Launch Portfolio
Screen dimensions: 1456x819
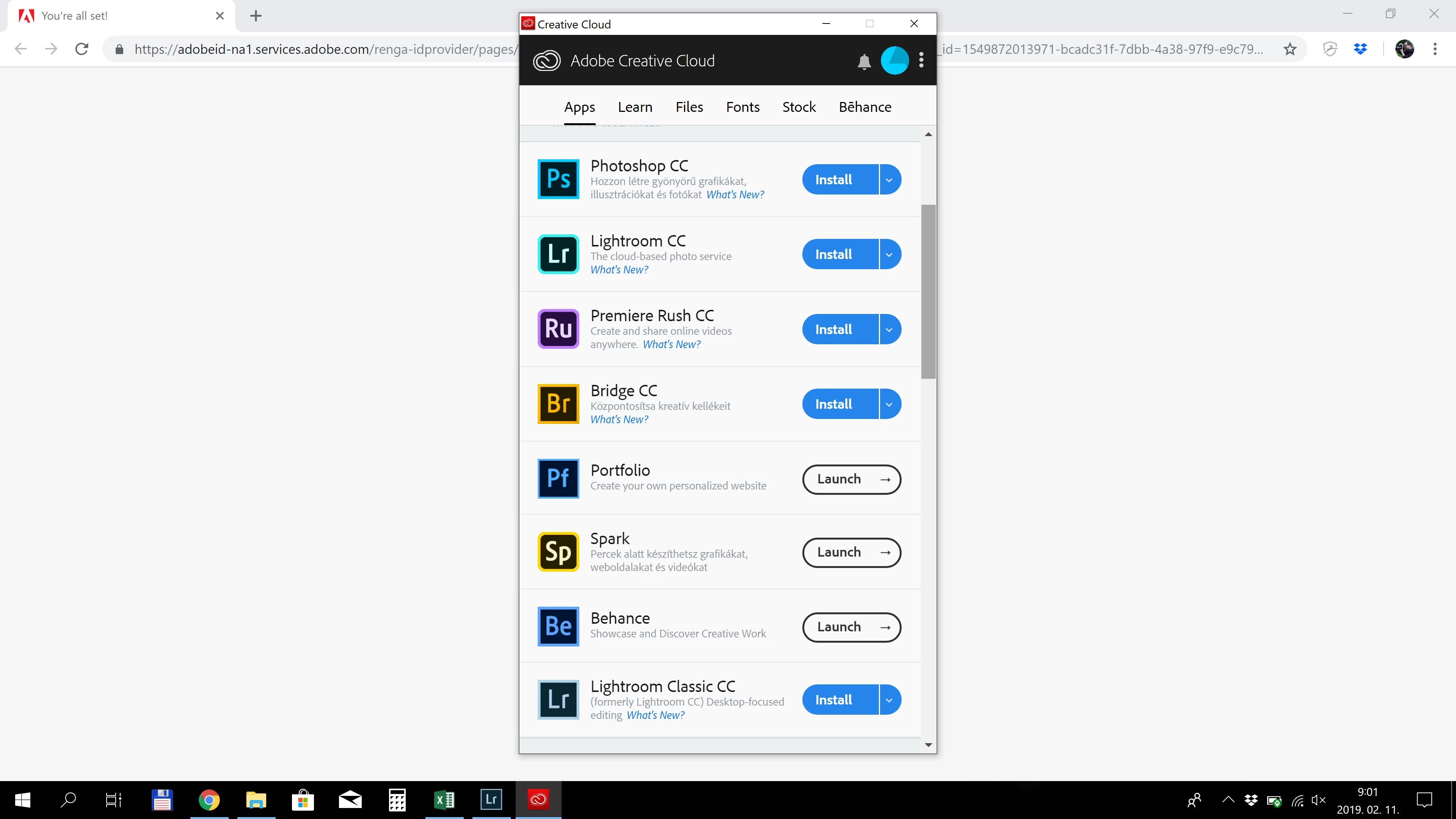[x=851, y=479]
